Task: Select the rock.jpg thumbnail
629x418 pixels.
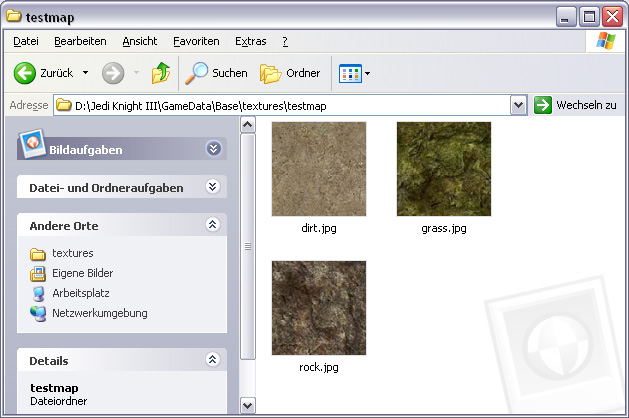Action: click(x=319, y=308)
